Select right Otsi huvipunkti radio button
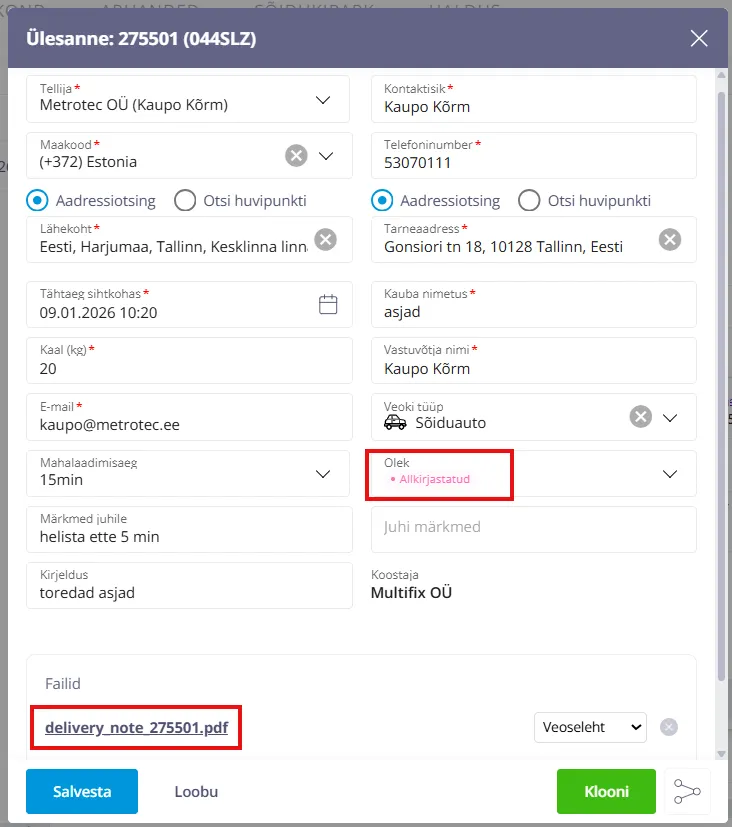 [x=529, y=200]
